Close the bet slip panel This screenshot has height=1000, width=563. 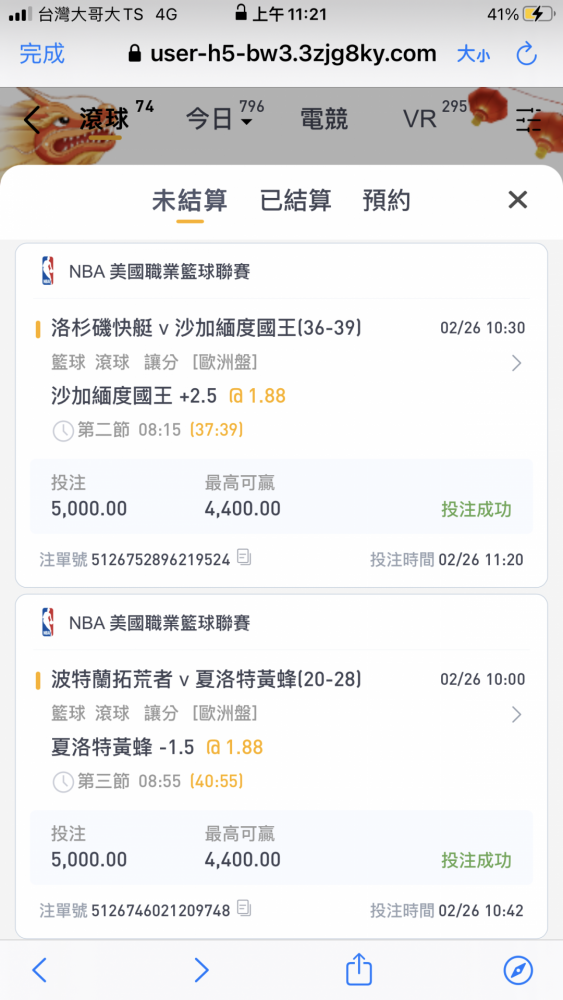click(518, 200)
